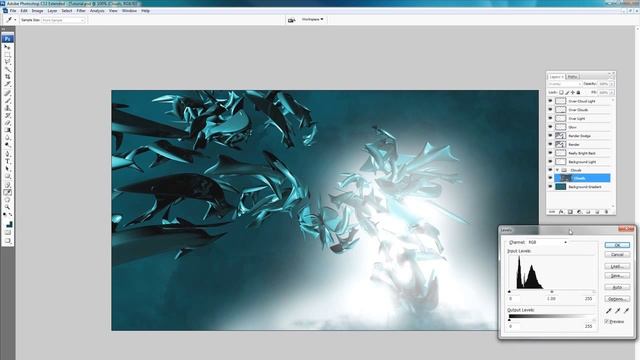Screen dimensions: 640x360
Task: Click the foreground color swatch
Action: (x=7, y=223)
